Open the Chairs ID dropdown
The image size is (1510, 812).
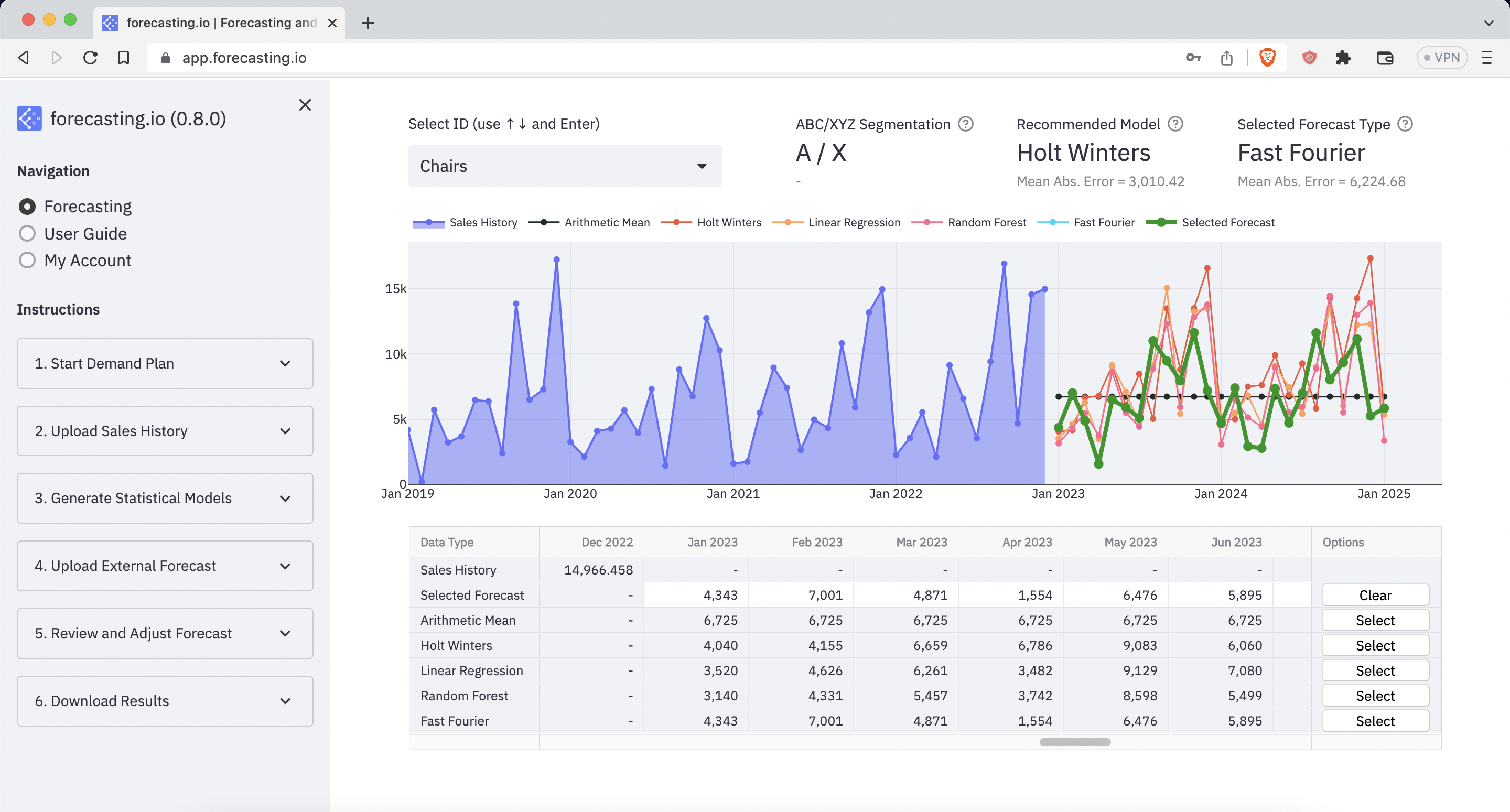(564, 166)
